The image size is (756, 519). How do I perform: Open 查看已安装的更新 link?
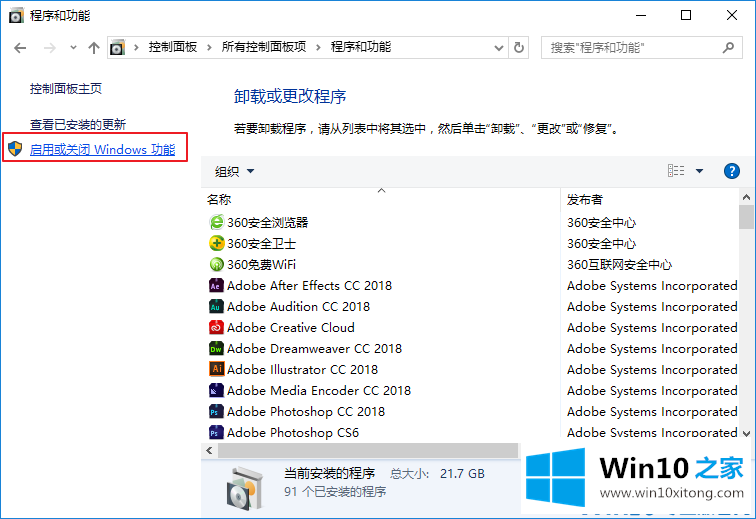tap(78, 125)
